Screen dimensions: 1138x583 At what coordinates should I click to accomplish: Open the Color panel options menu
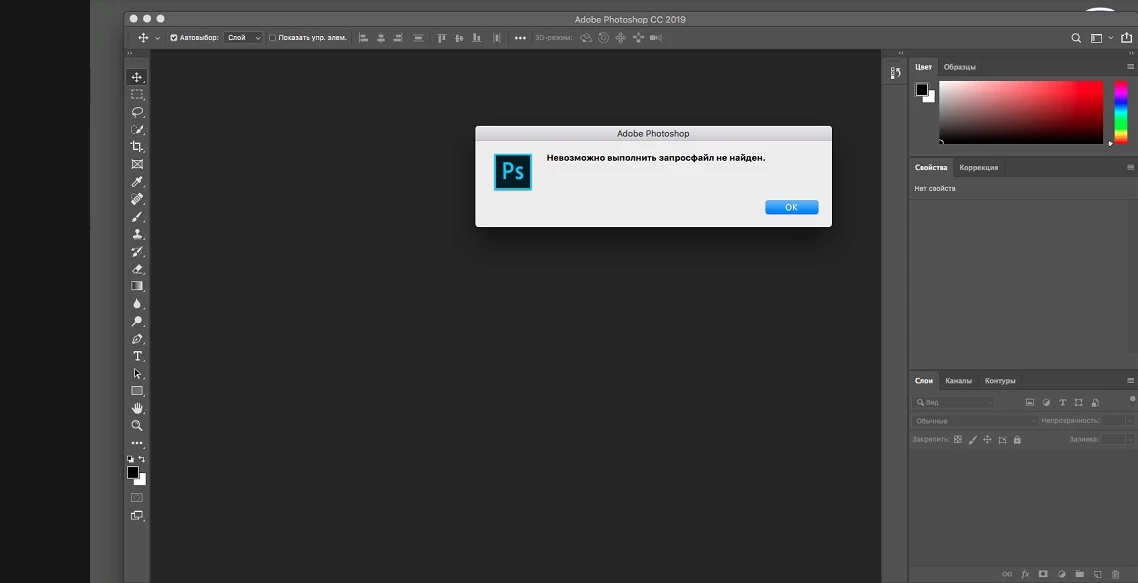point(1130,67)
